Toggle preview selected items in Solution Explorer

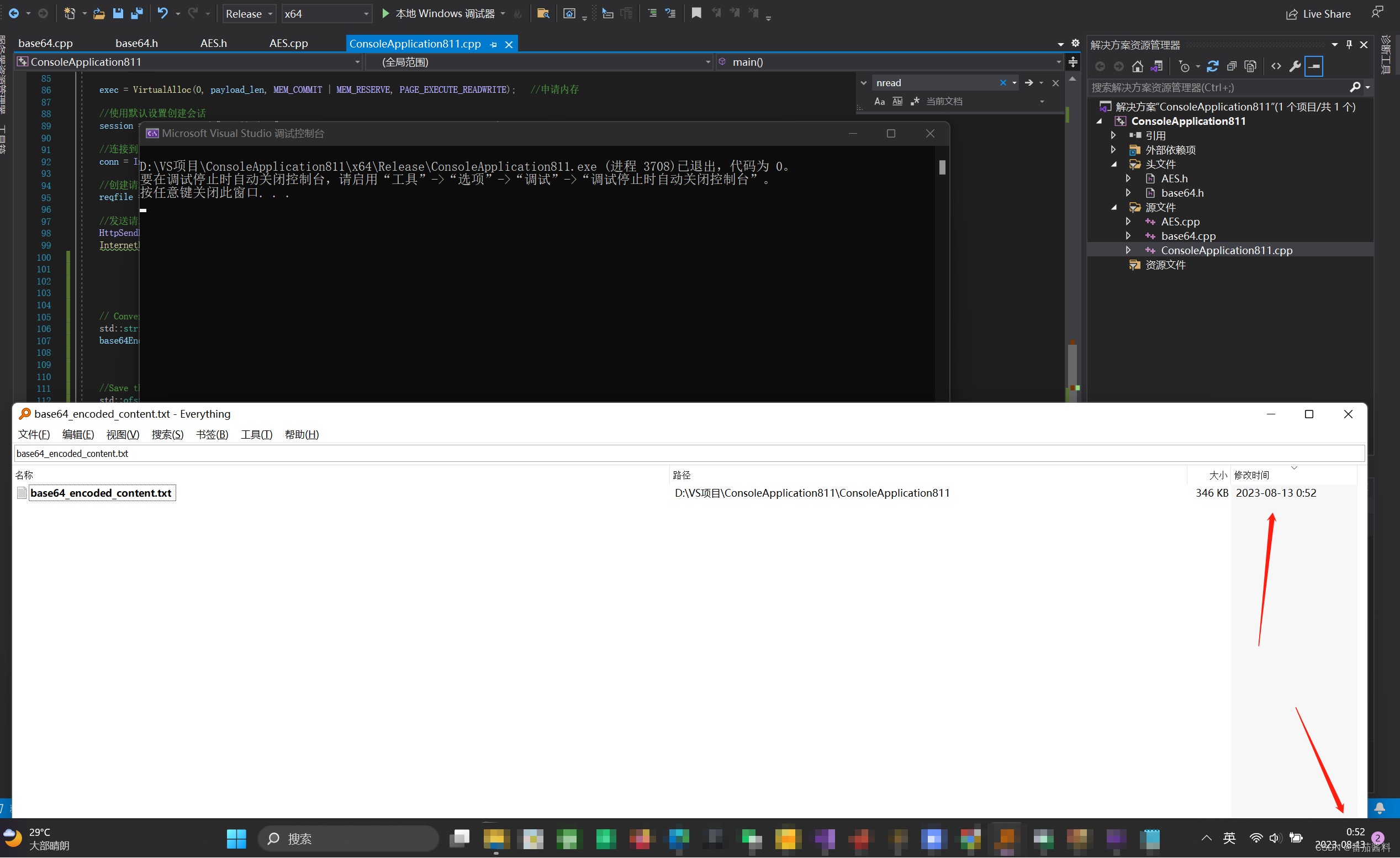coord(1314,66)
